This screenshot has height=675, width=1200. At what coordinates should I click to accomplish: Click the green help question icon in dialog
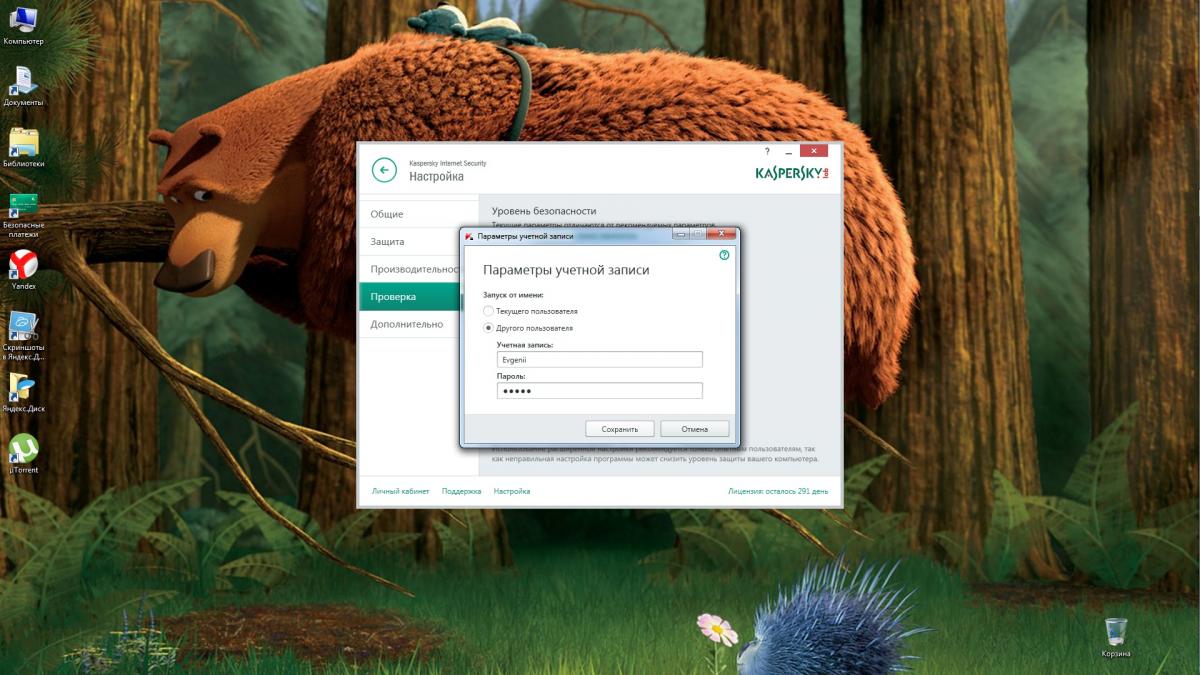click(725, 255)
